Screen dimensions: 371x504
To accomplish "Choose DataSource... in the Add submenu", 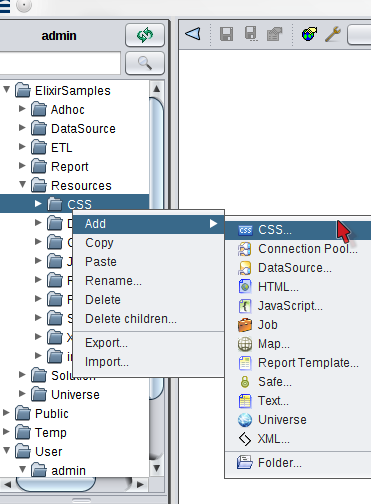I will [298, 268].
